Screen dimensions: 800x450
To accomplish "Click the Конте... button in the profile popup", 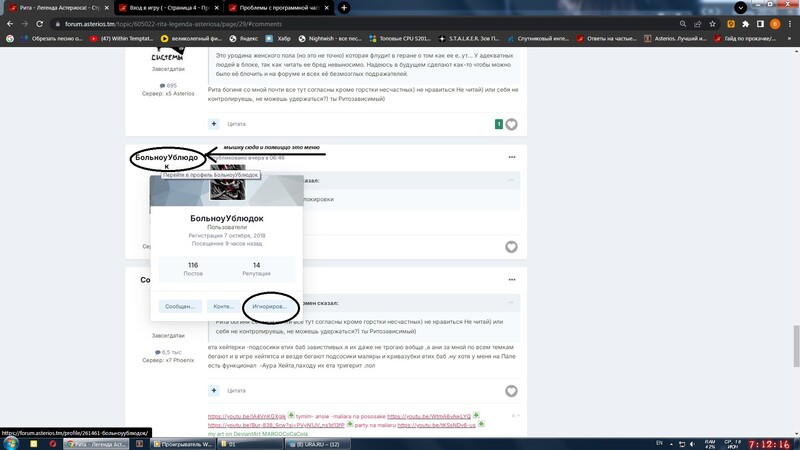I will (225, 306).
